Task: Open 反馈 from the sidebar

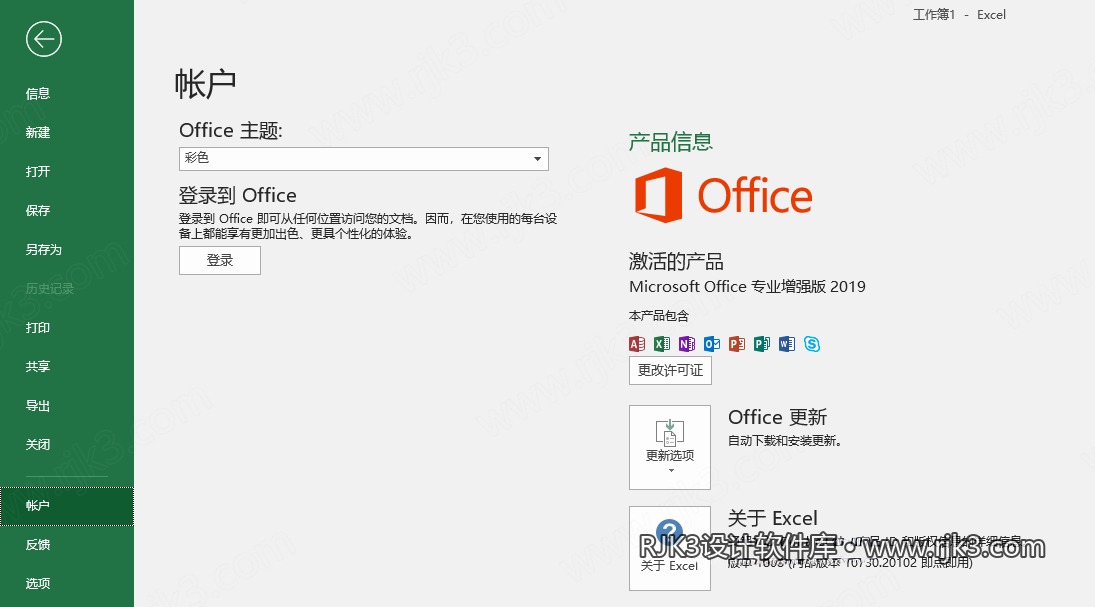Action: [x=38, y=545]
